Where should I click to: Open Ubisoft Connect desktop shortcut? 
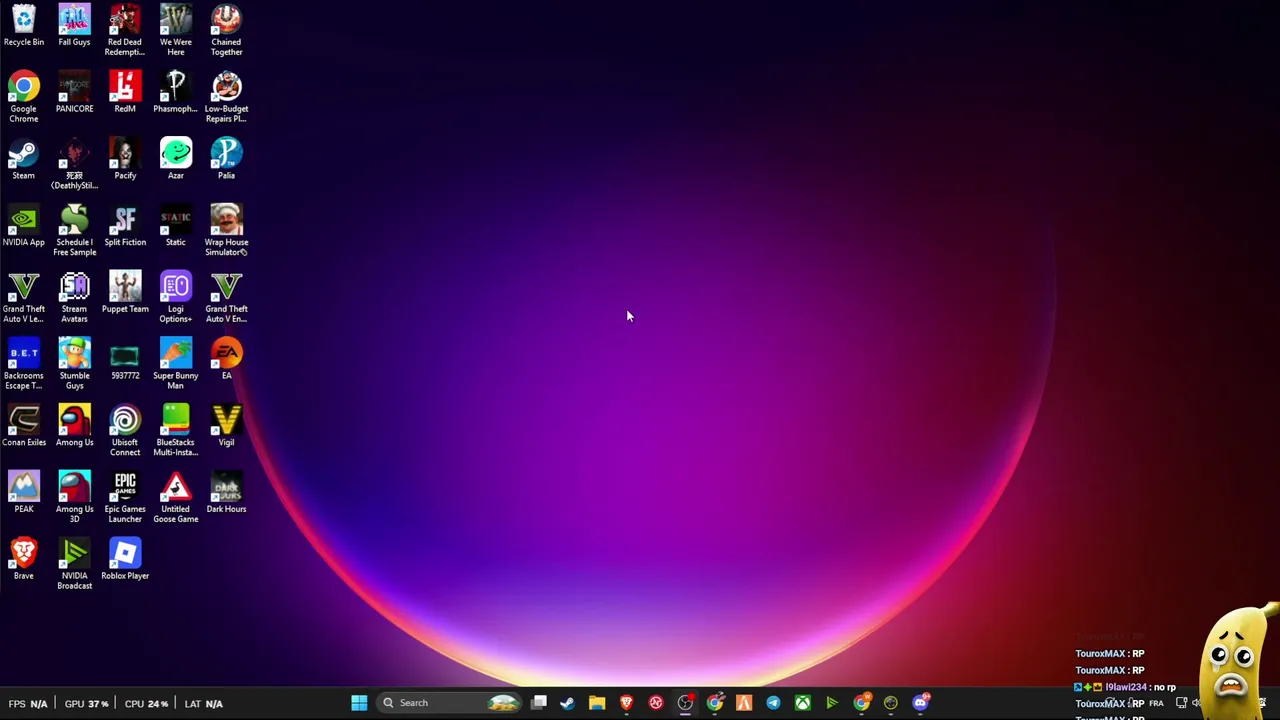click(x=125, y=431)
